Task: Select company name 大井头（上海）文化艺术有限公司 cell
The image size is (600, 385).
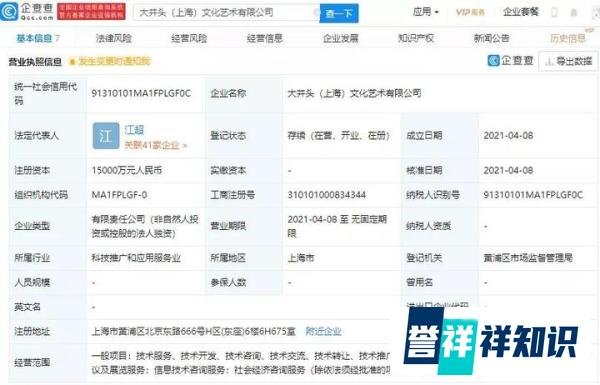Action: point(354,93)
